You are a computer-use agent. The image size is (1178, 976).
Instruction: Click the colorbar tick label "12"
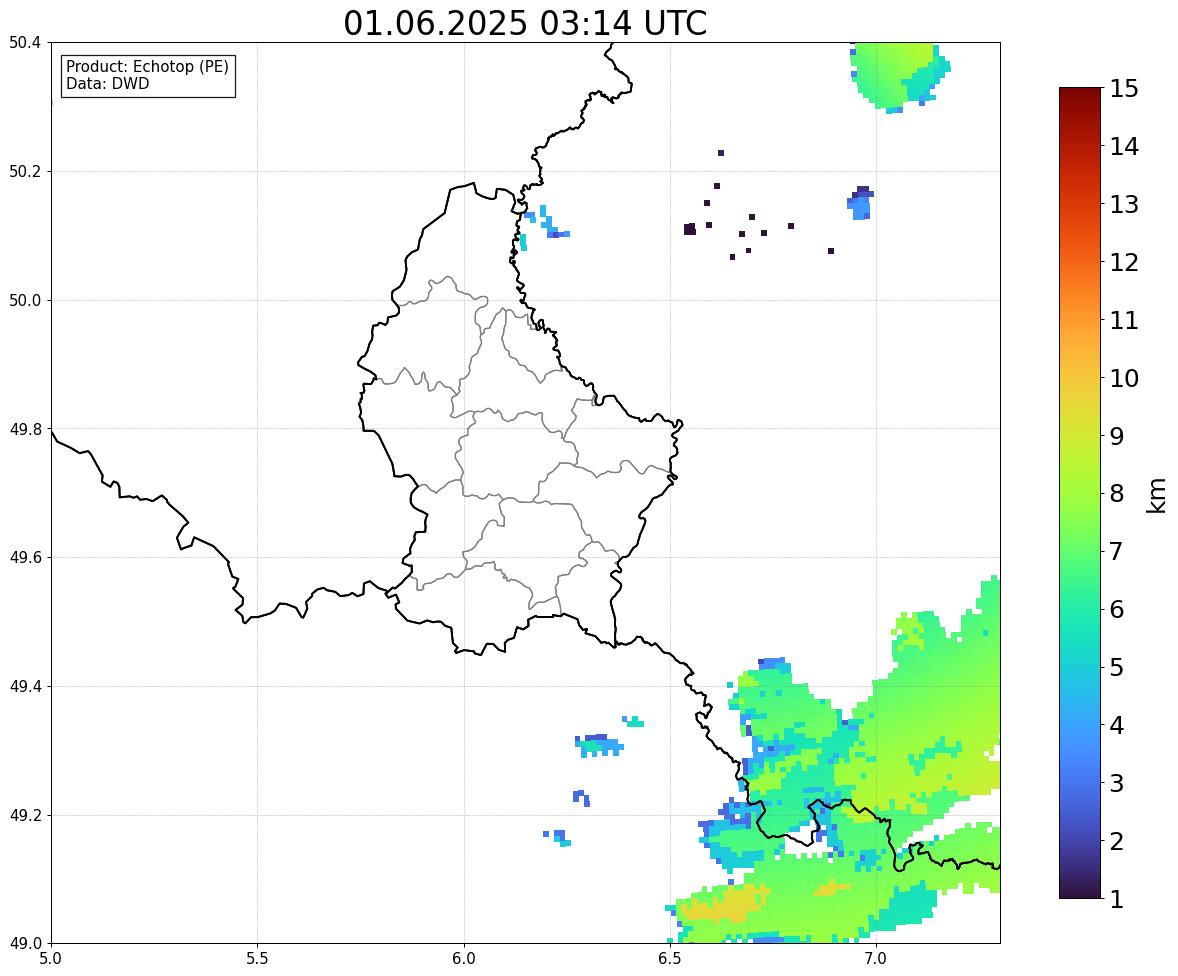[1124, 262]
